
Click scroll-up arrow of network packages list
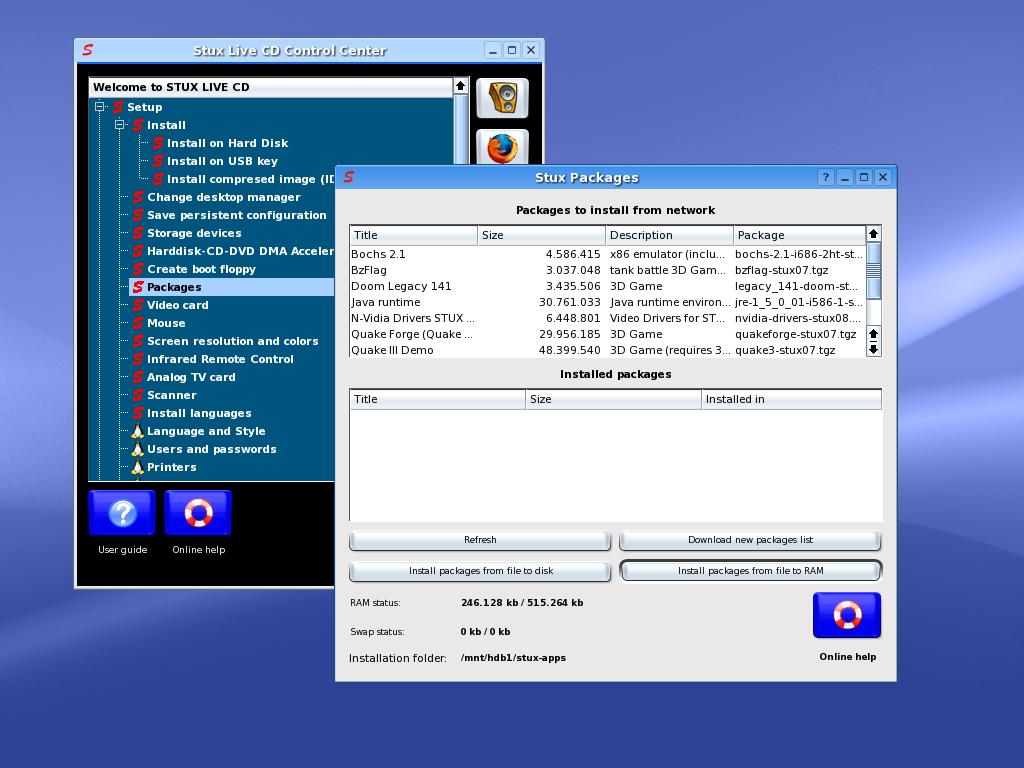[873, 234]
